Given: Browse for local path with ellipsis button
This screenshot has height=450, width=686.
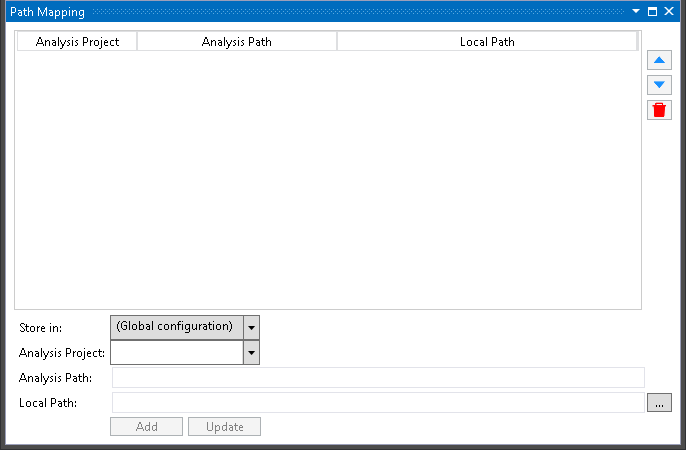Looking at the screenshot, I should [659, 403].
